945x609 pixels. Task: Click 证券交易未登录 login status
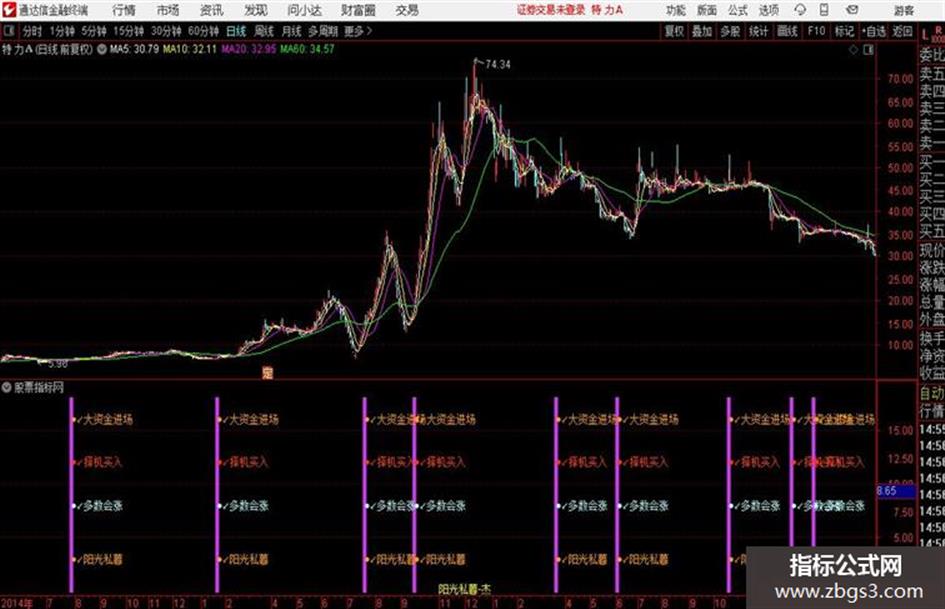pyautogui.click(x=551, y=10)
